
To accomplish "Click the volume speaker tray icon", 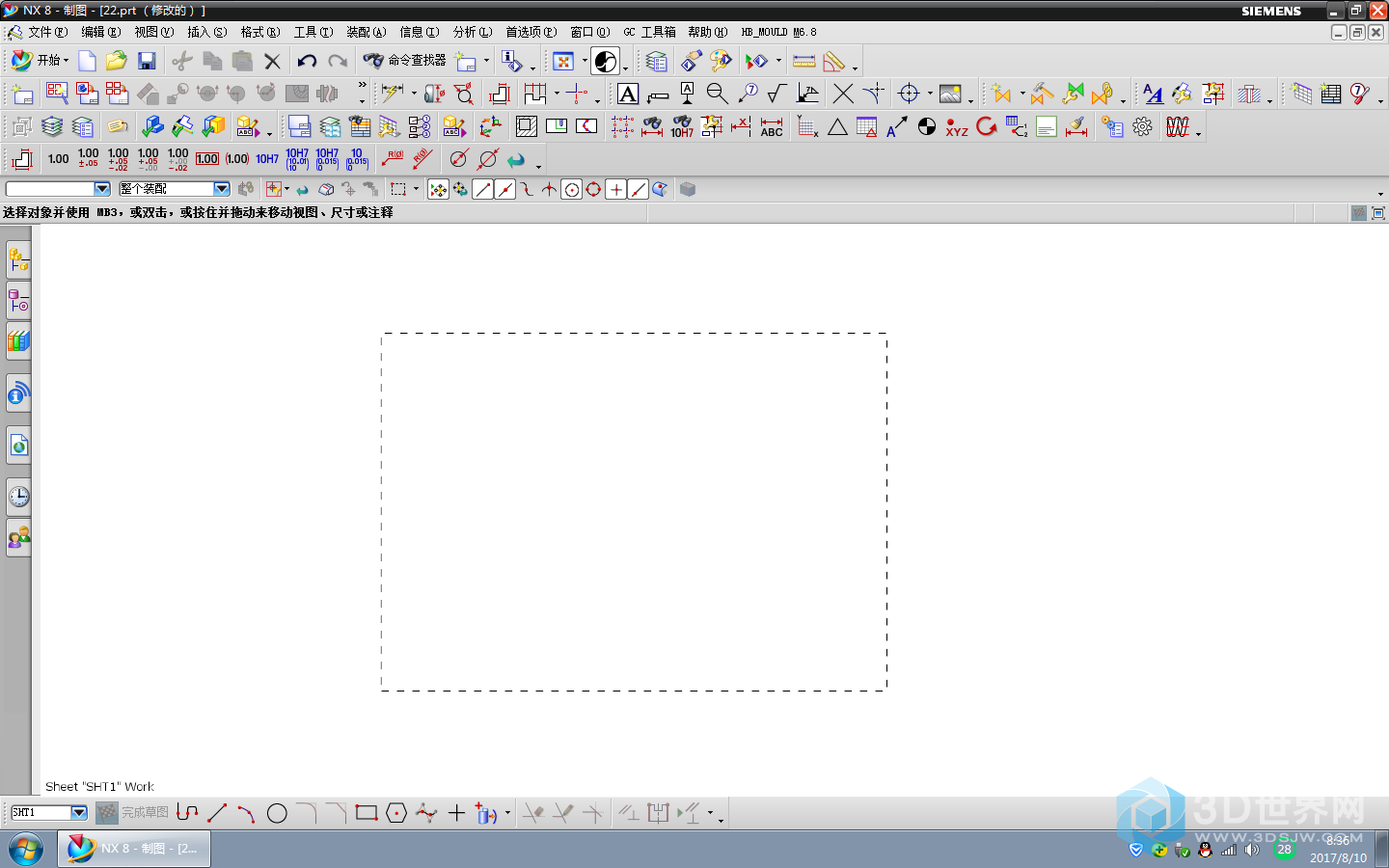I will coord(1252,850).
